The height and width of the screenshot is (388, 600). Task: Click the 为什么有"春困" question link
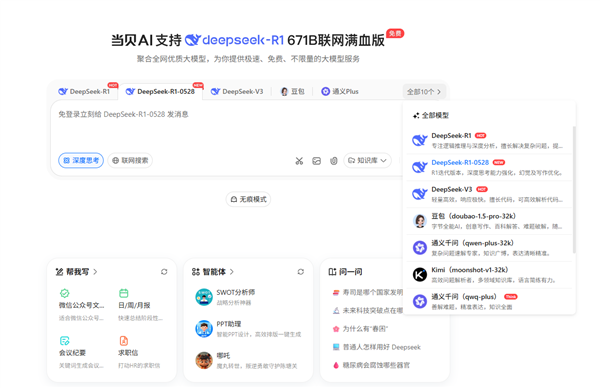coord(360,329)
